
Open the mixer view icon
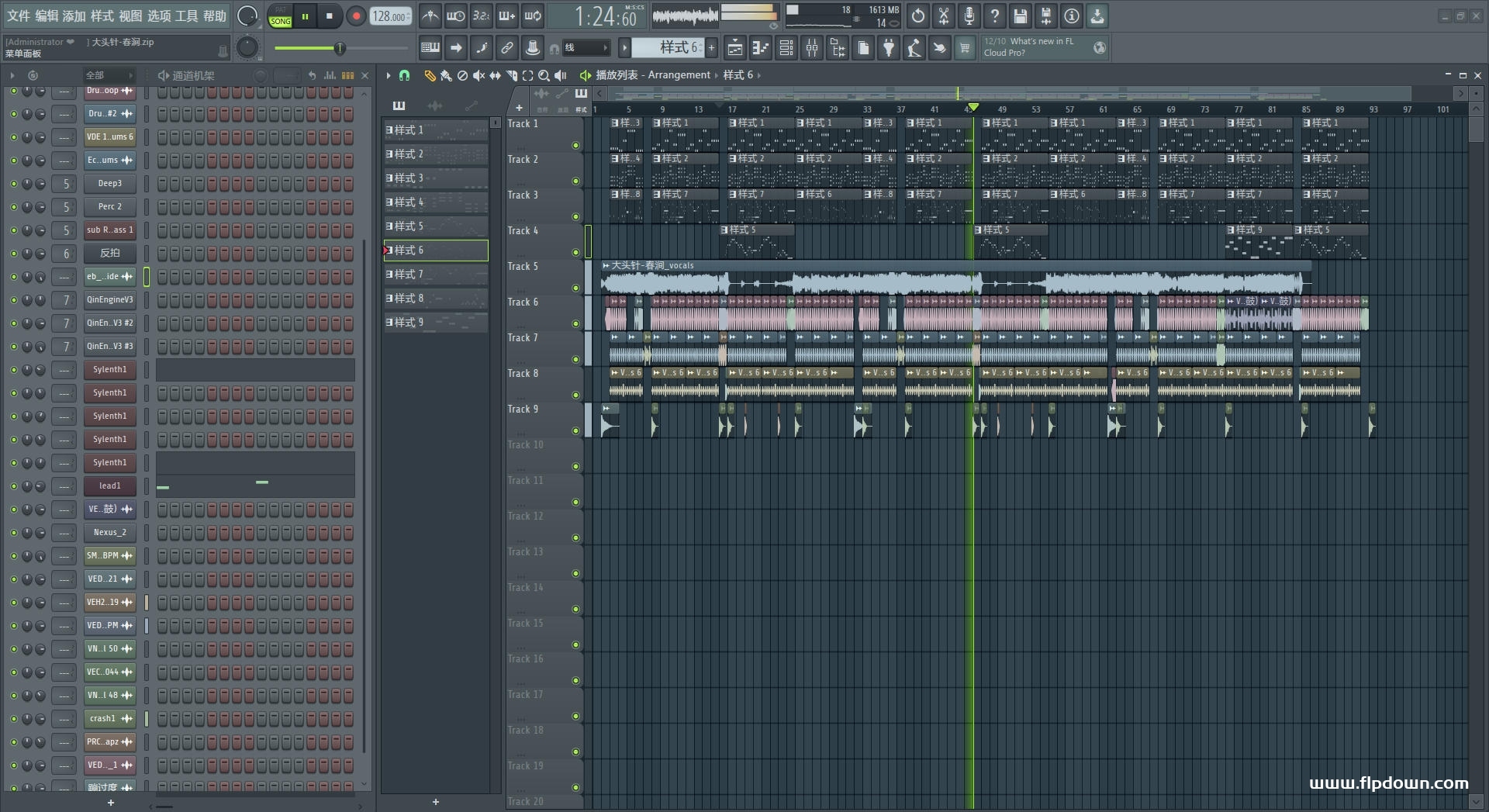click(812, 48)
